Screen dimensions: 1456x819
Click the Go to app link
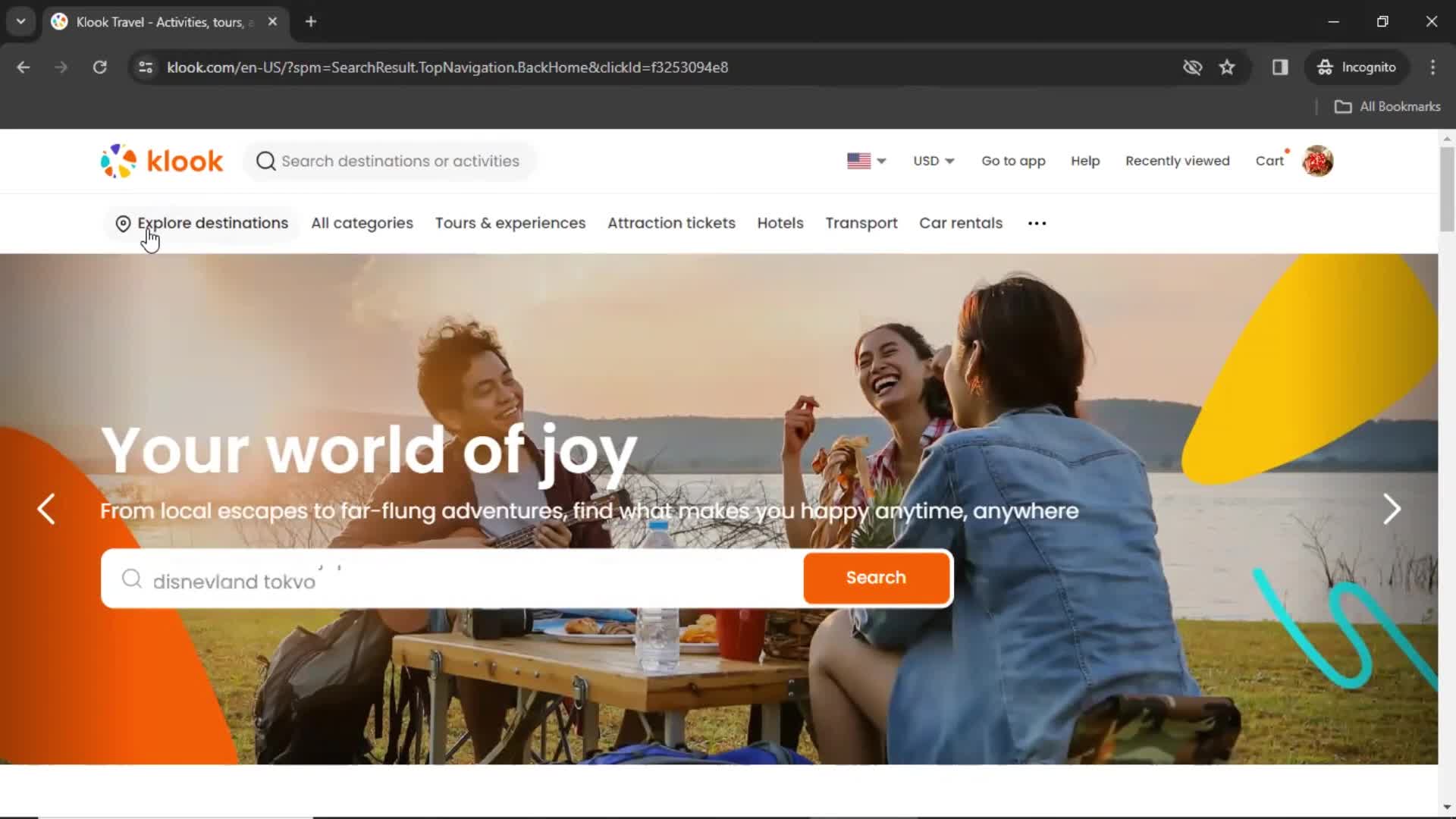click(x=1014, y=161)
